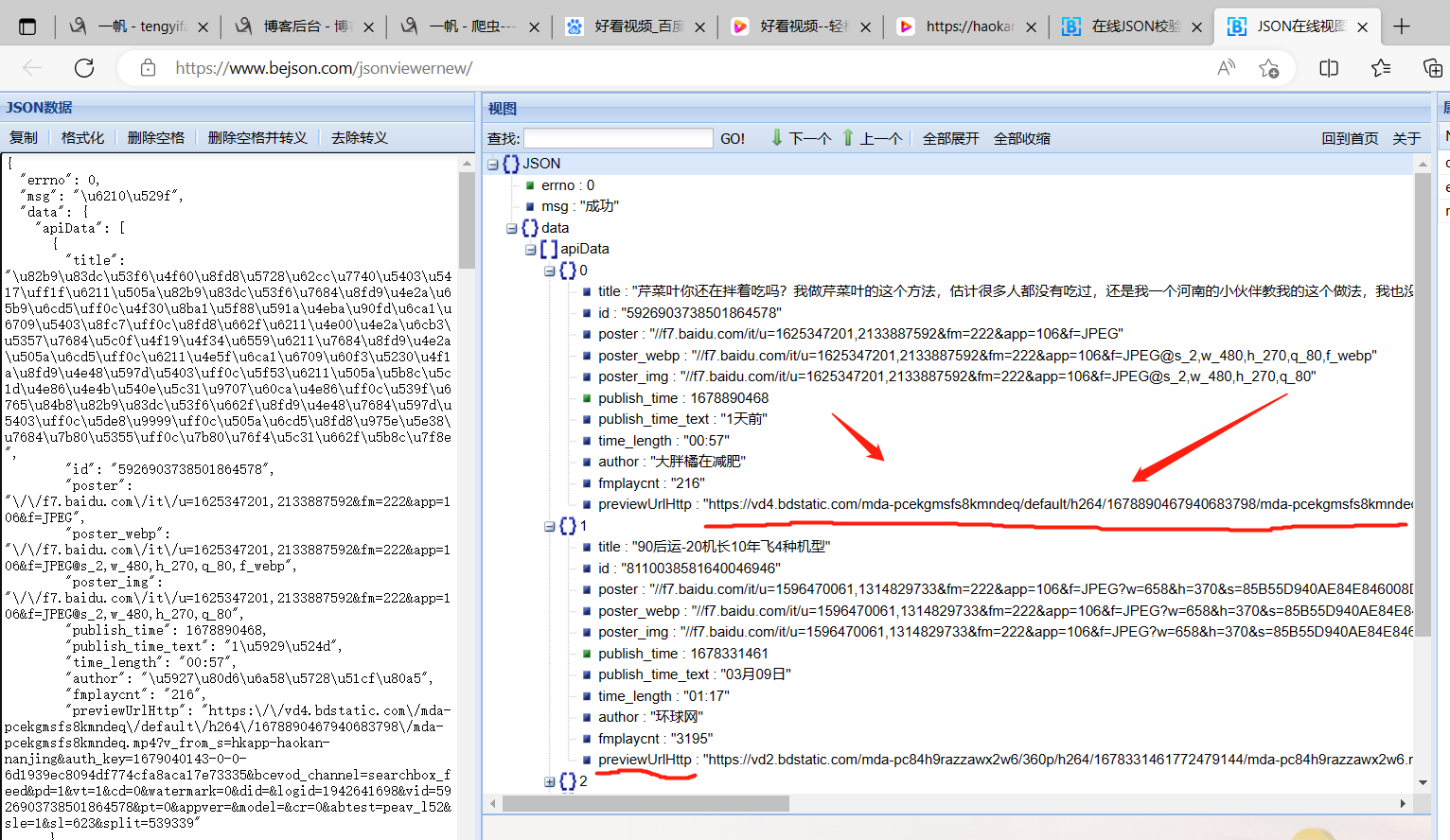Viewport: 1450px width, 840px height.
Task: Click the 去除转义 button
Action: [x=360, y=138]
